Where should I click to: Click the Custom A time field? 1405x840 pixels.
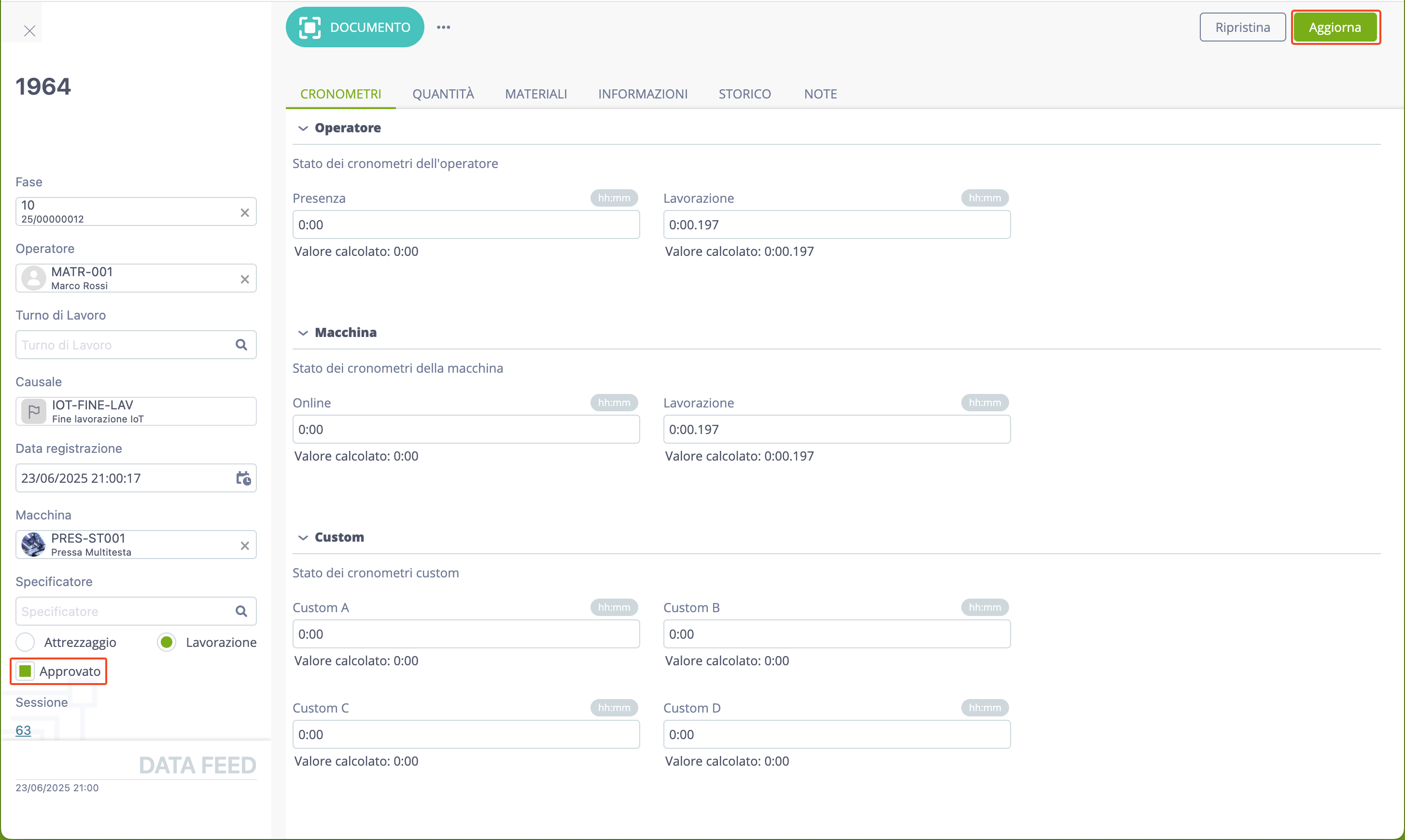466,634
